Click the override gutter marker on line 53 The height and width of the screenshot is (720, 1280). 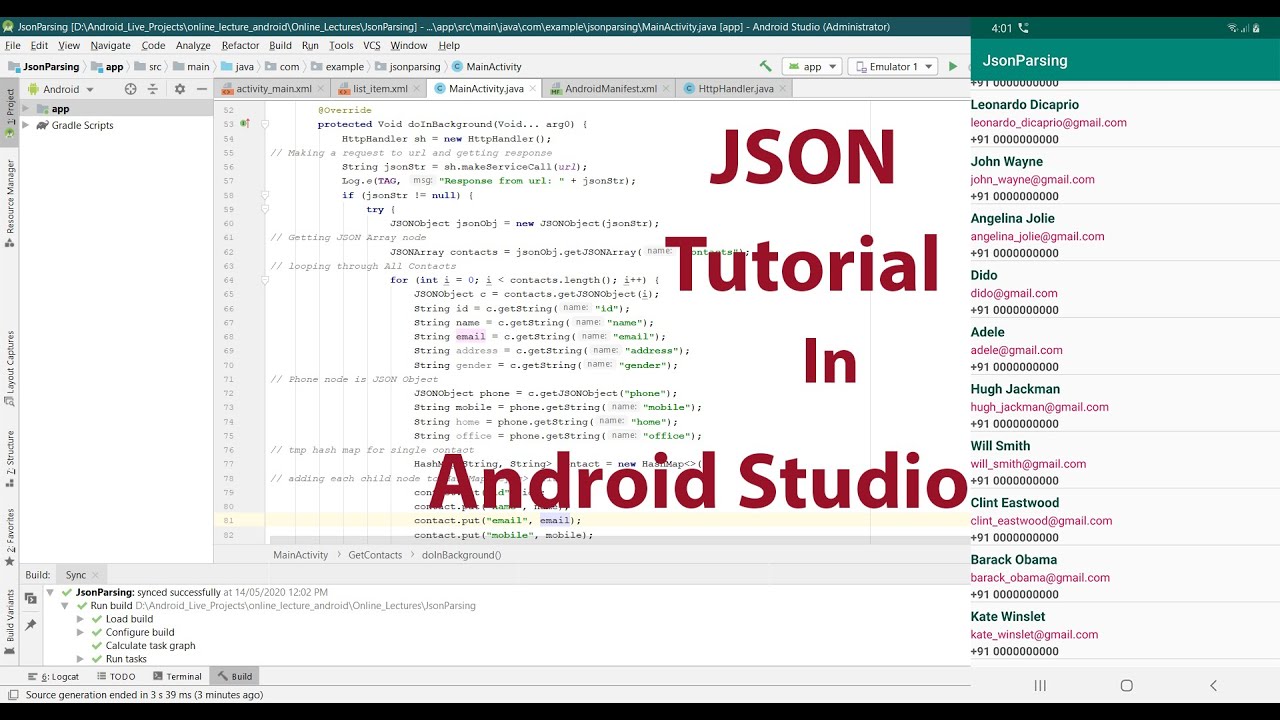point(245,124)
